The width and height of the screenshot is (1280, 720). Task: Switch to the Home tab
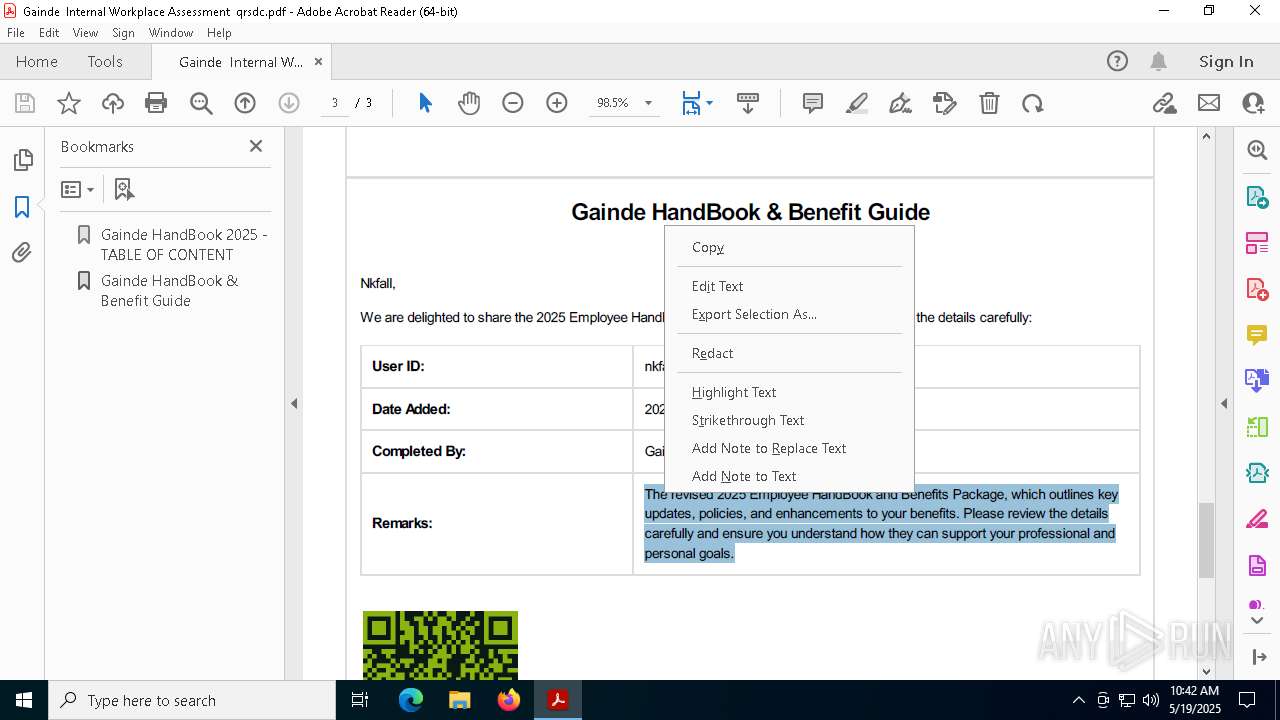37,61
